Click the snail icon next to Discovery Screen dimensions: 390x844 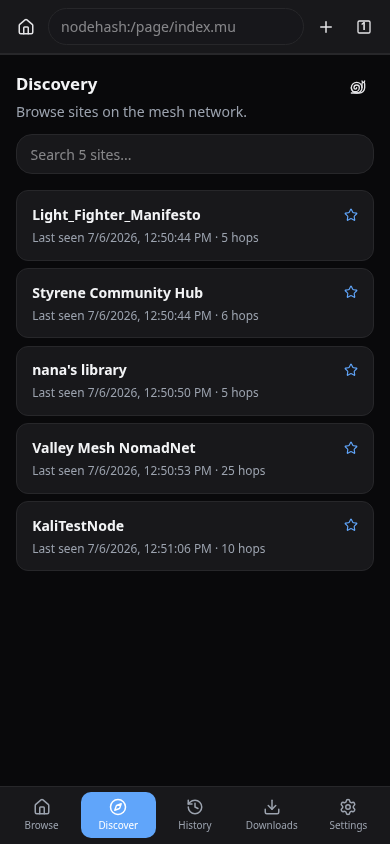click(x=358, y=87)
